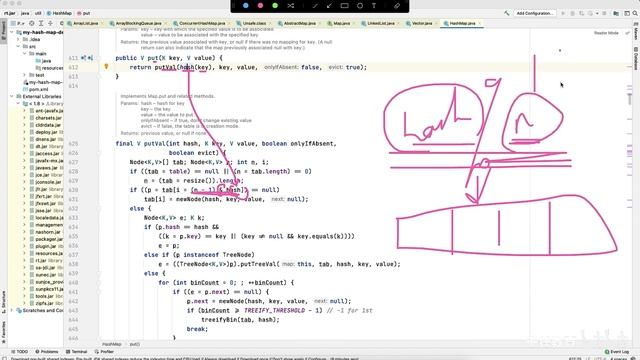
Task: Open the Project view selector dropdown
Action: coord(18,24)
